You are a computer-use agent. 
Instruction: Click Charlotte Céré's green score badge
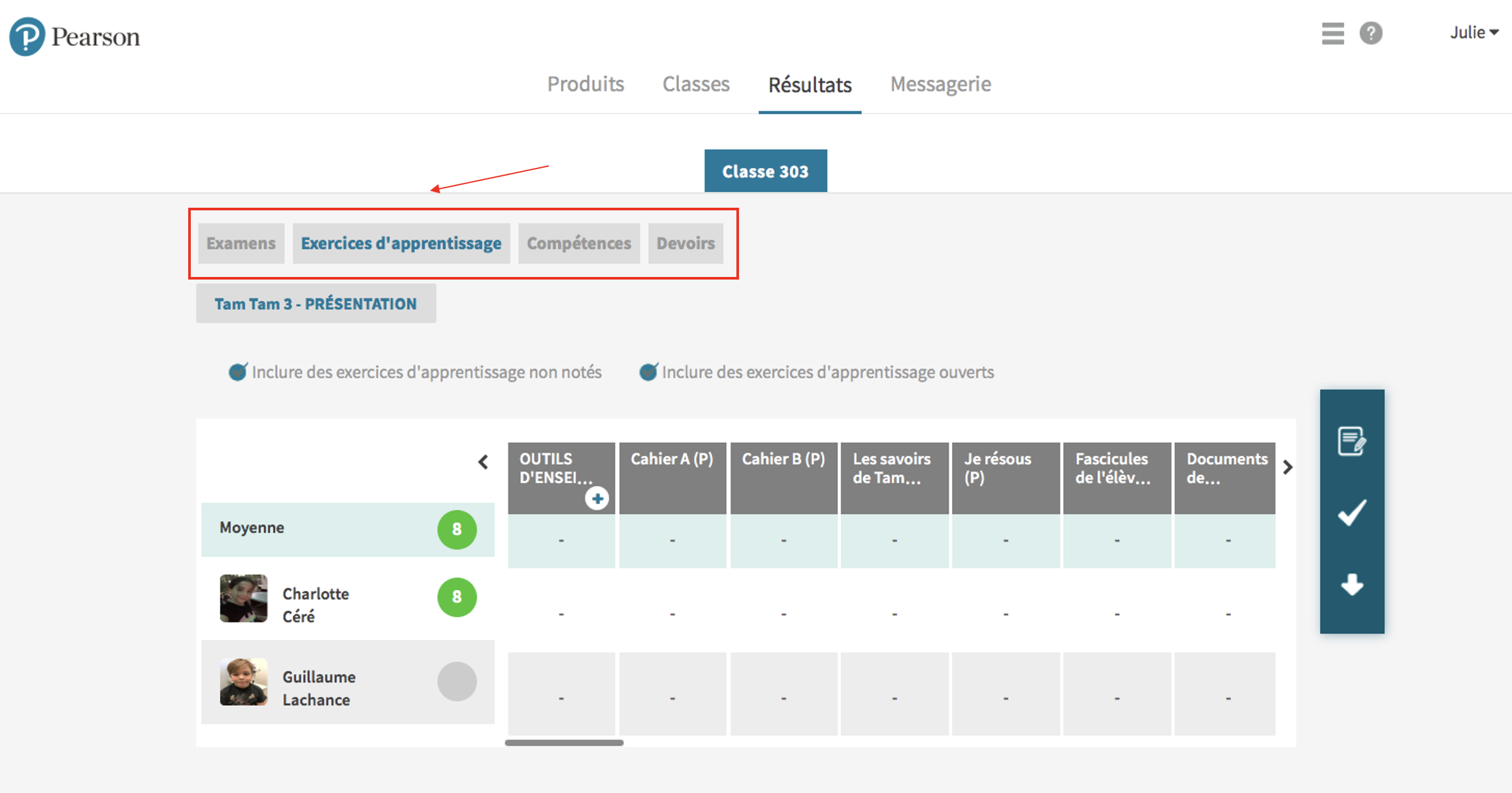pos(457,597)
